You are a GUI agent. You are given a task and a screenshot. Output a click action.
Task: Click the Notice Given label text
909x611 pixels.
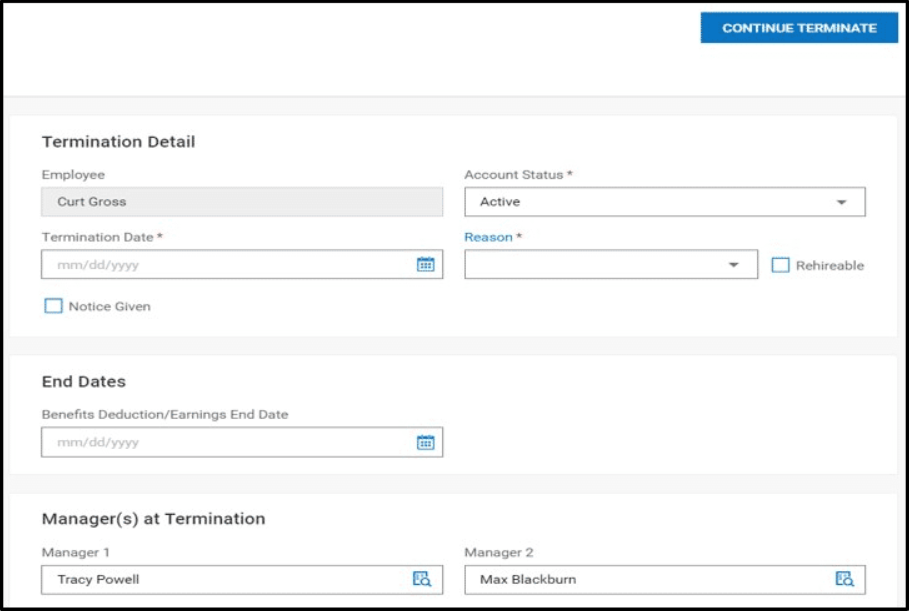click(x=110, y=307)
